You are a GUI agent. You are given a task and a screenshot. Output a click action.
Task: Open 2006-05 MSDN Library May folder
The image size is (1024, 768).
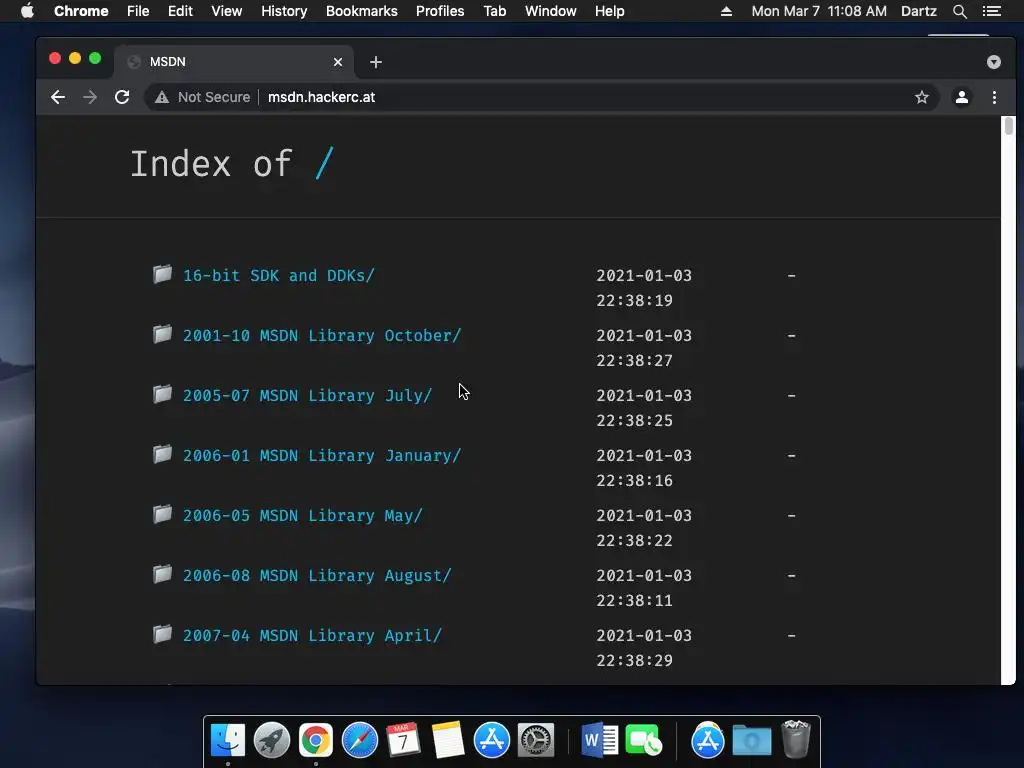pyautogui.click(x=303, y=516)
